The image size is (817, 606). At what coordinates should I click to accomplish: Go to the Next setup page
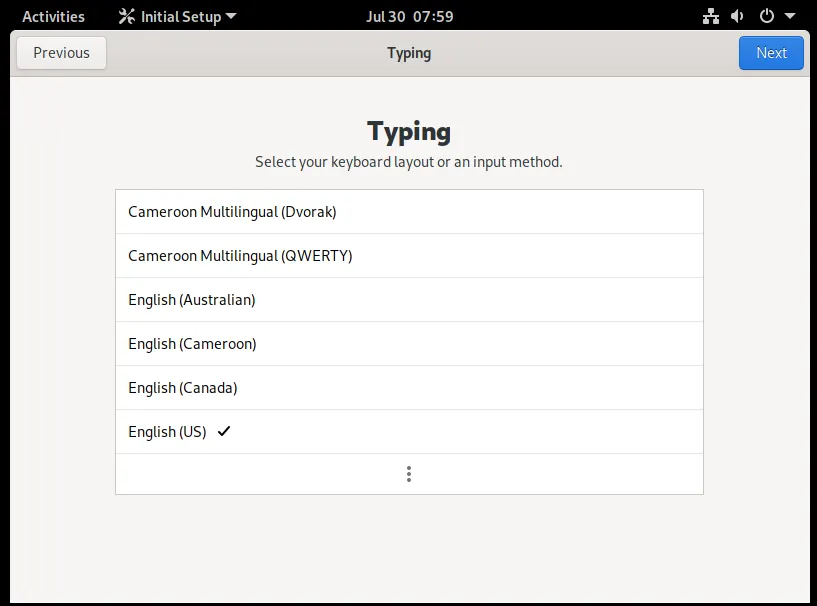click(771, 53)
